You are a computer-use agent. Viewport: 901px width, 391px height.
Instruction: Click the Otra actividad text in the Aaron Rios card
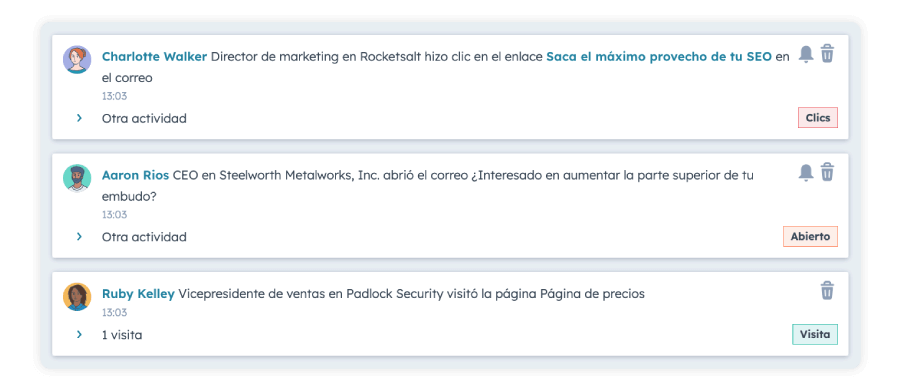coord(144,236)
